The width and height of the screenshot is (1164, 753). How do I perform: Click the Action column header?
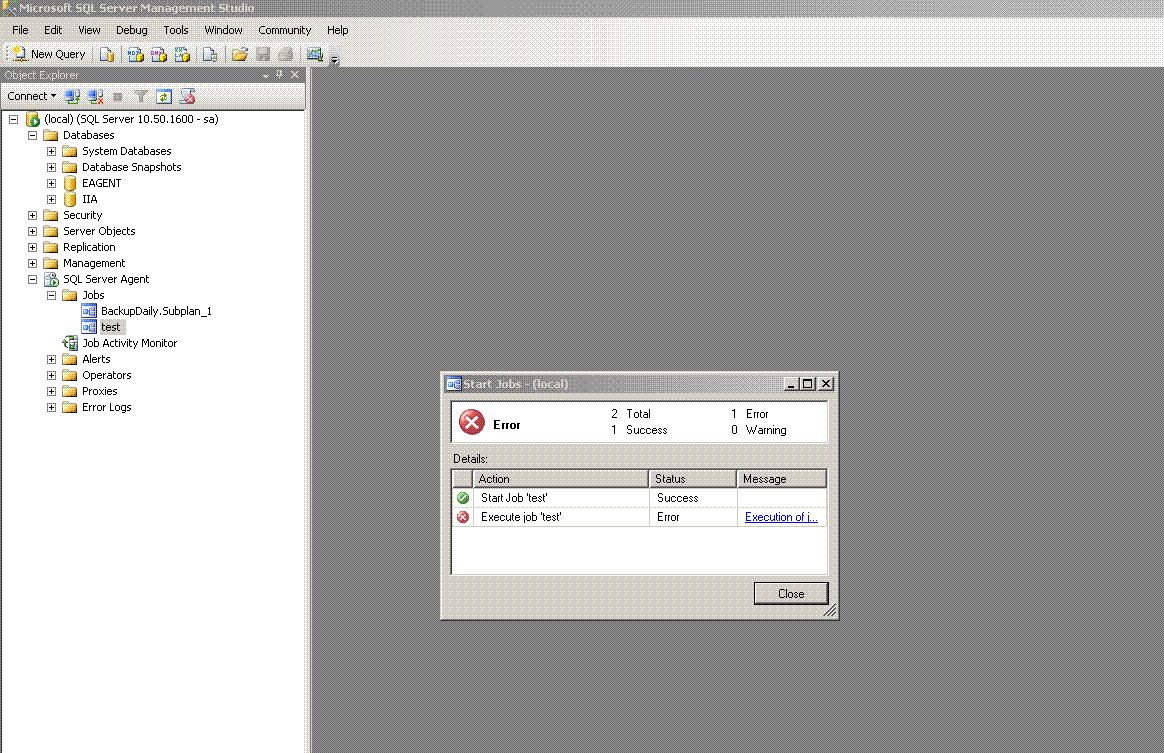(x=561, y=479)
